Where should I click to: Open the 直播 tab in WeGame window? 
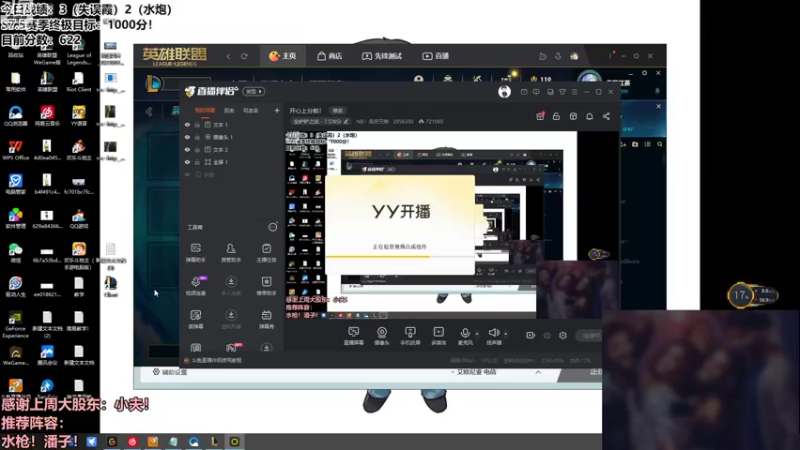point(436,56)
